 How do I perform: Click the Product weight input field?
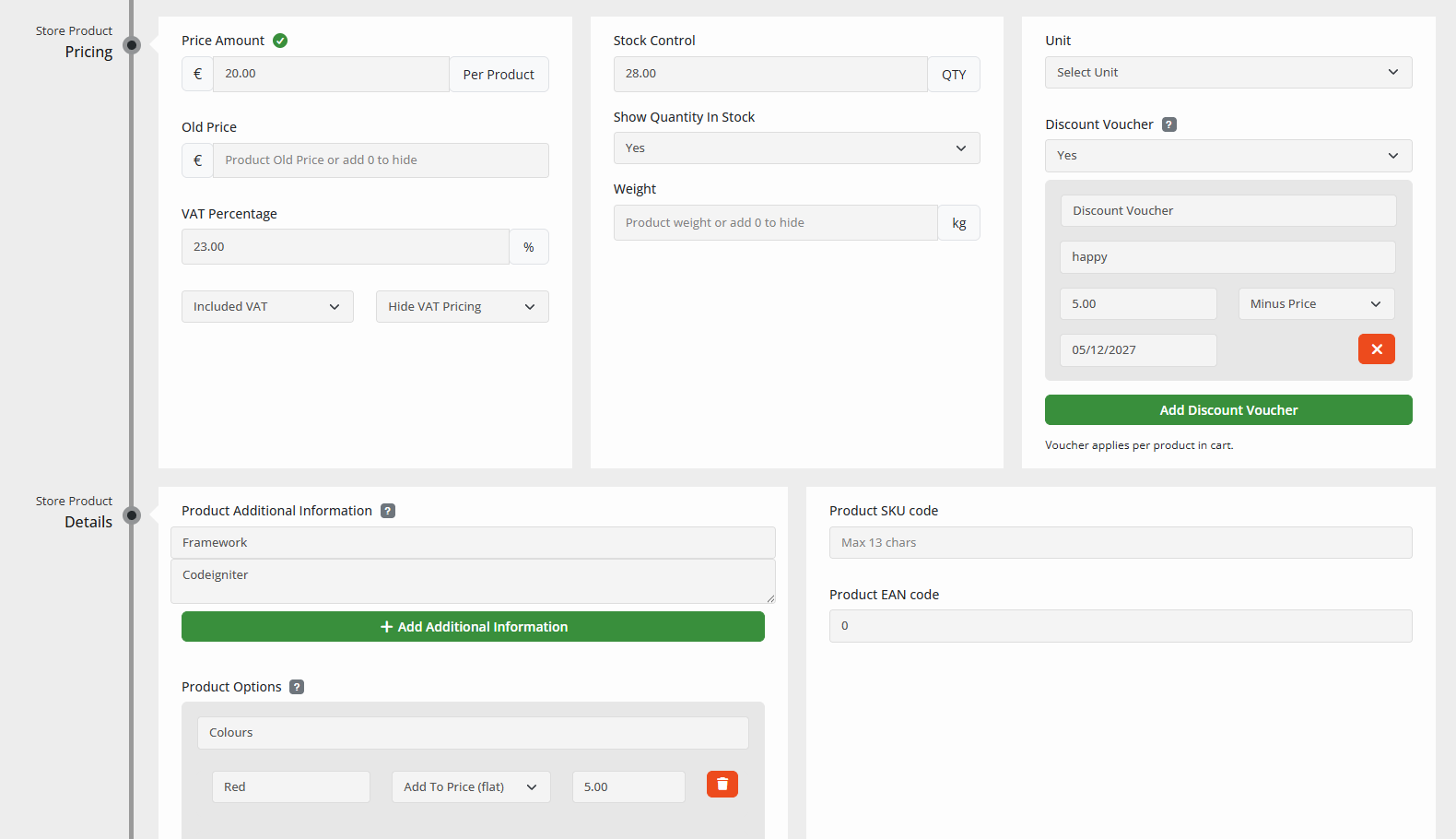pos(776,223)
